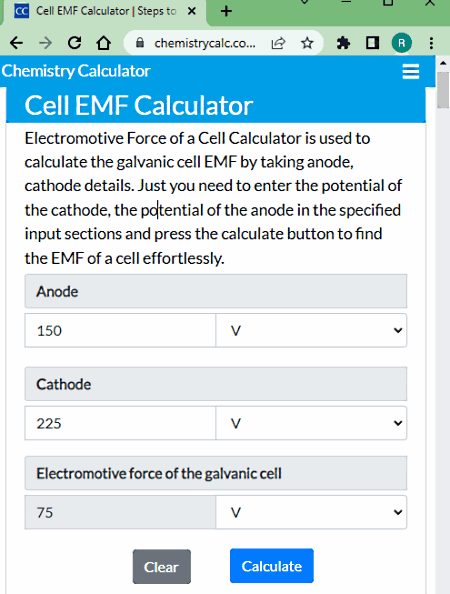Click the Chemistry Calculator site title
450x594 pixels.
pos(76,71)
